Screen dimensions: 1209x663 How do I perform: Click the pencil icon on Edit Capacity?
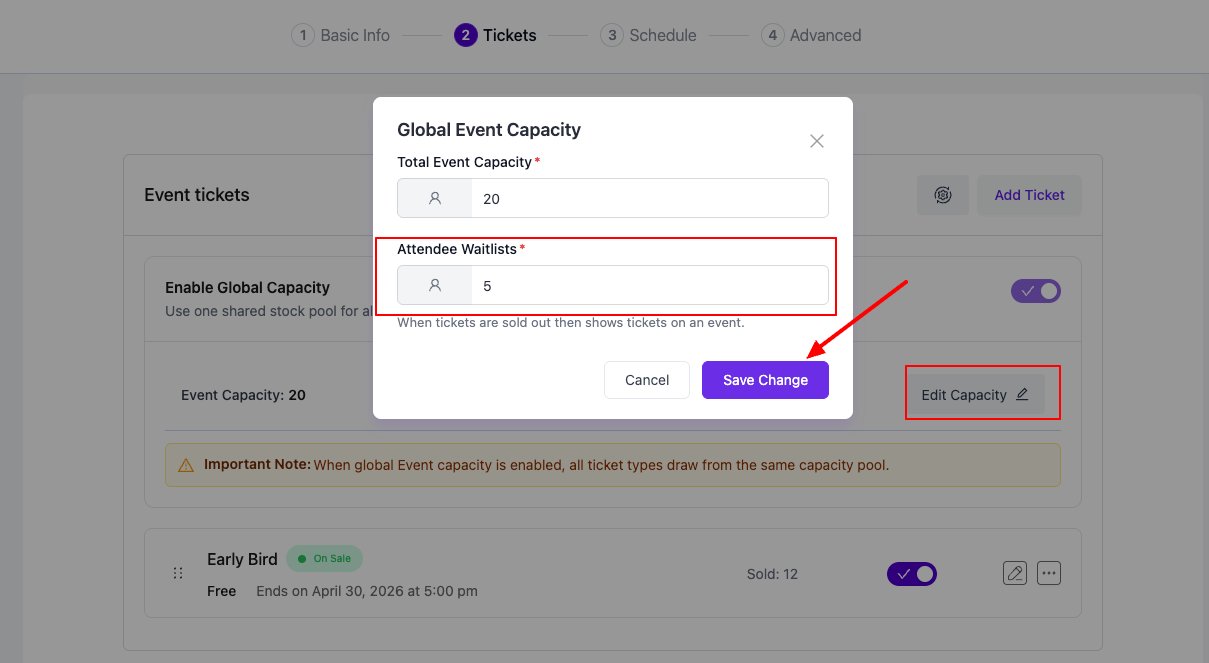tap(1021, 394)
